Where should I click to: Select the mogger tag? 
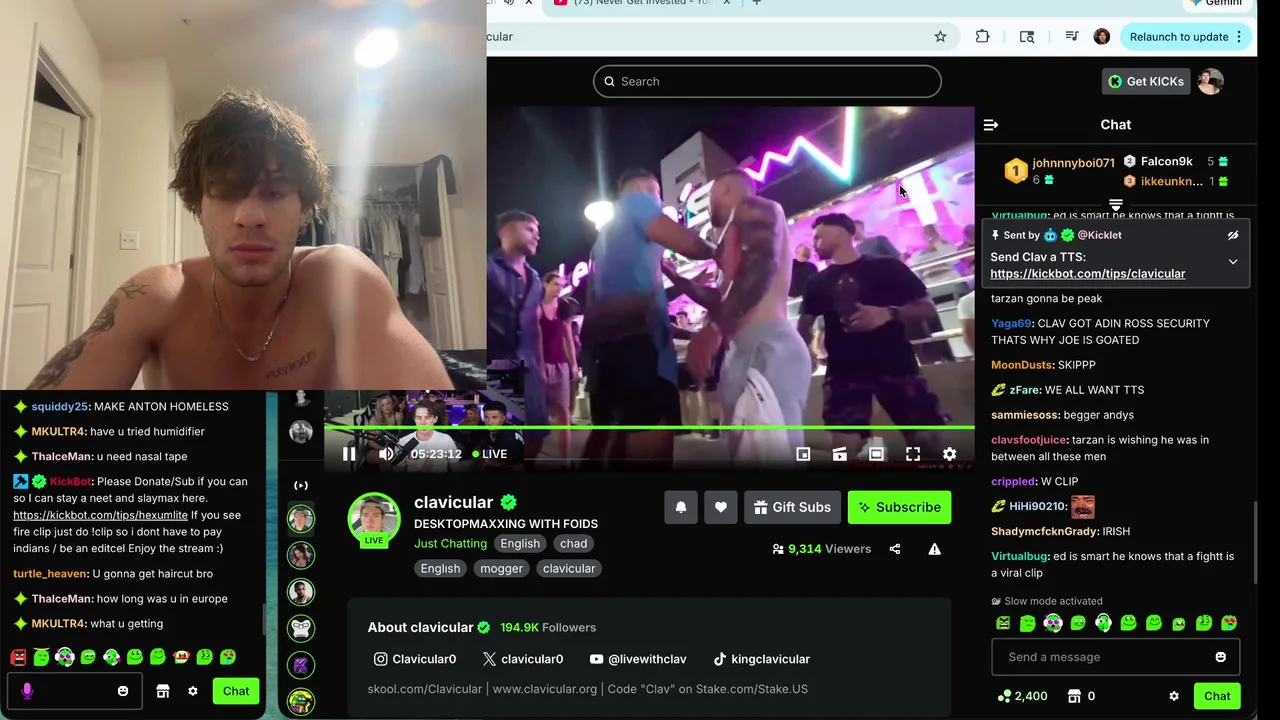click(501, 568)
